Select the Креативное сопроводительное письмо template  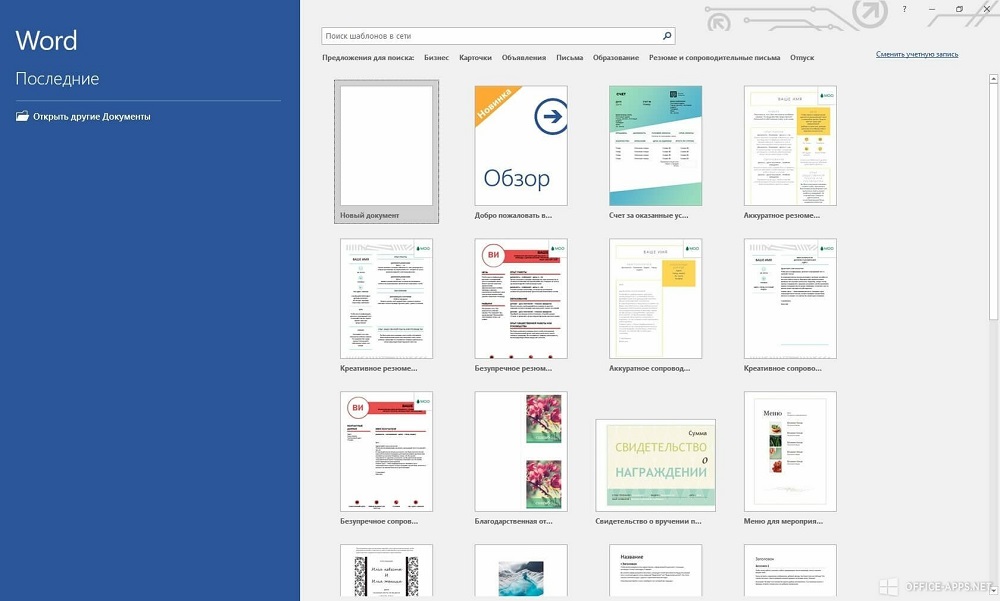[790, 299]
